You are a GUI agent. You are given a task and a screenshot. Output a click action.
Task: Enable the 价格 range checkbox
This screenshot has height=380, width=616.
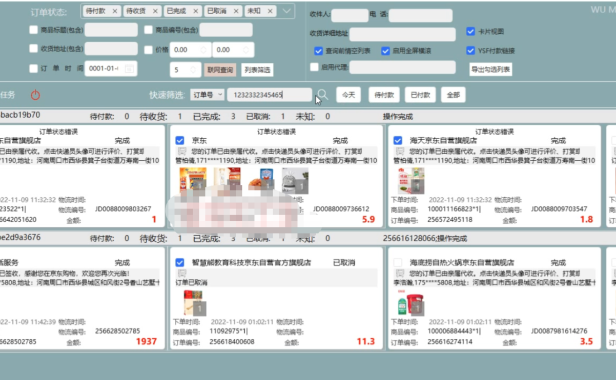click(x=148, y=50)
